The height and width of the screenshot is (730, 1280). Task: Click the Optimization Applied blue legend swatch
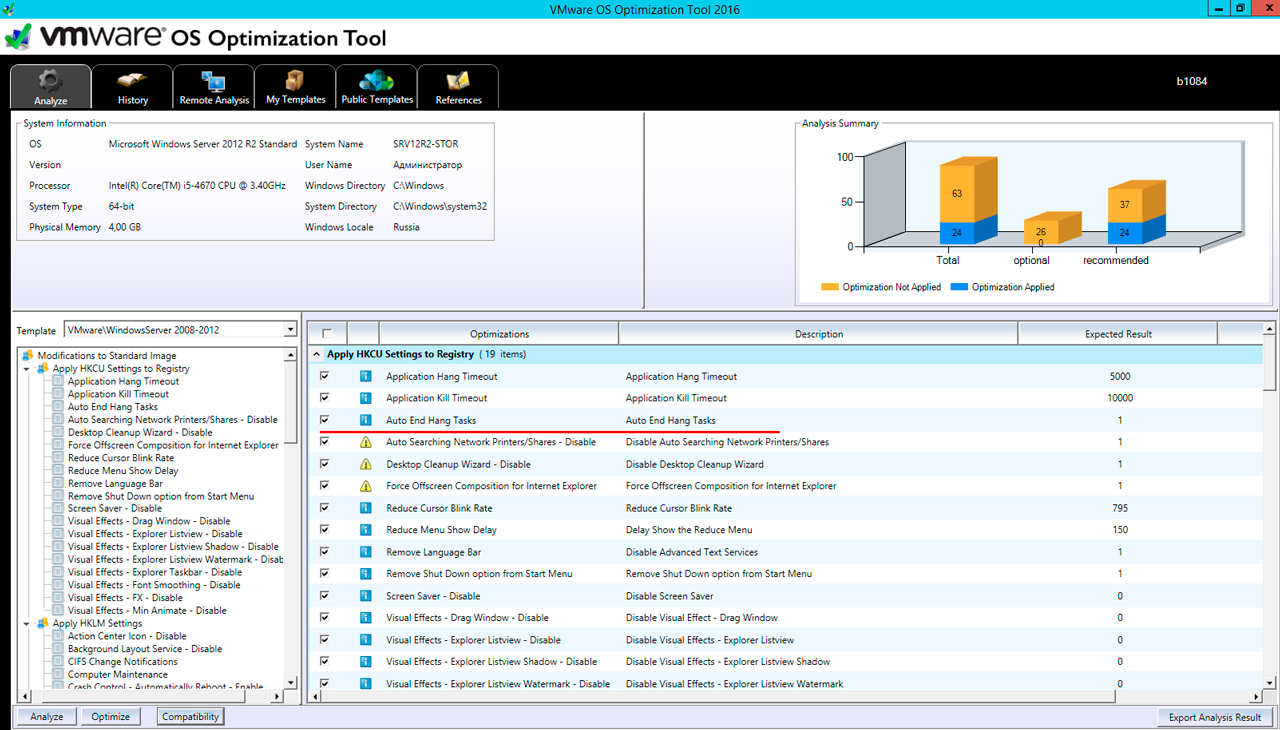tap(959, 287)
